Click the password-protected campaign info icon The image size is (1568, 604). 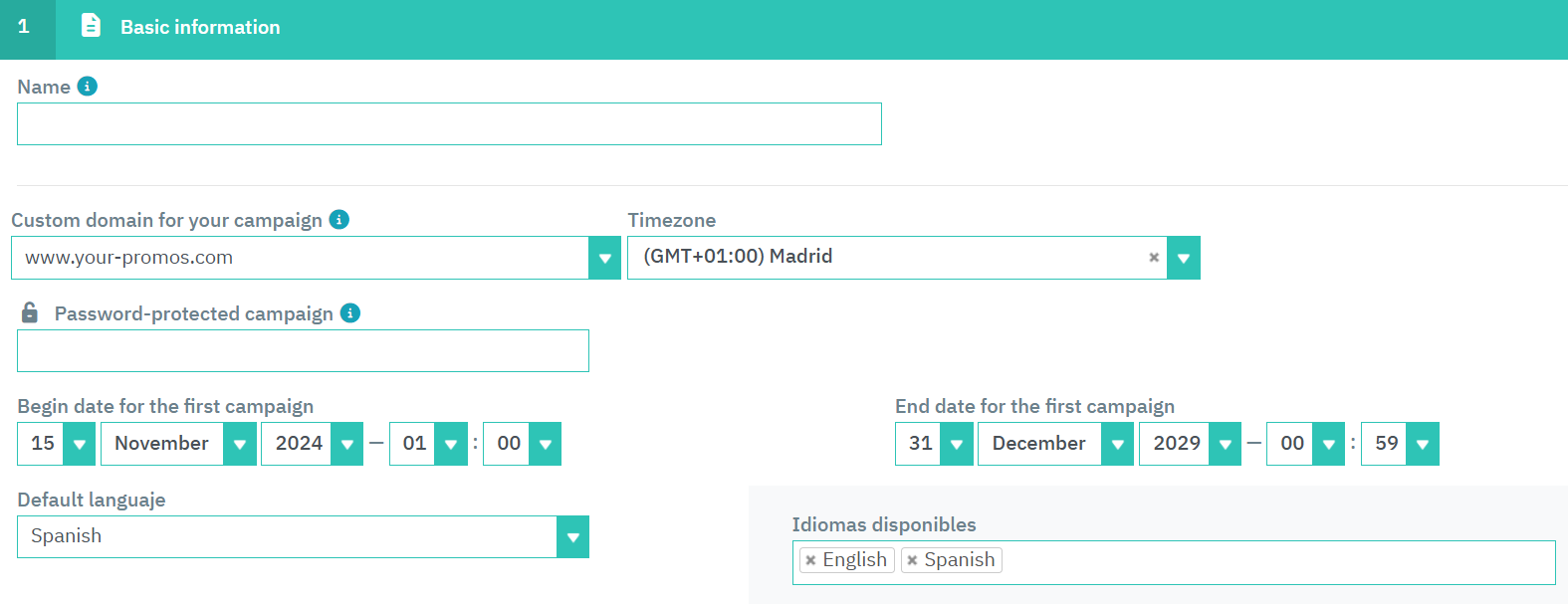[x=350, y=313]
